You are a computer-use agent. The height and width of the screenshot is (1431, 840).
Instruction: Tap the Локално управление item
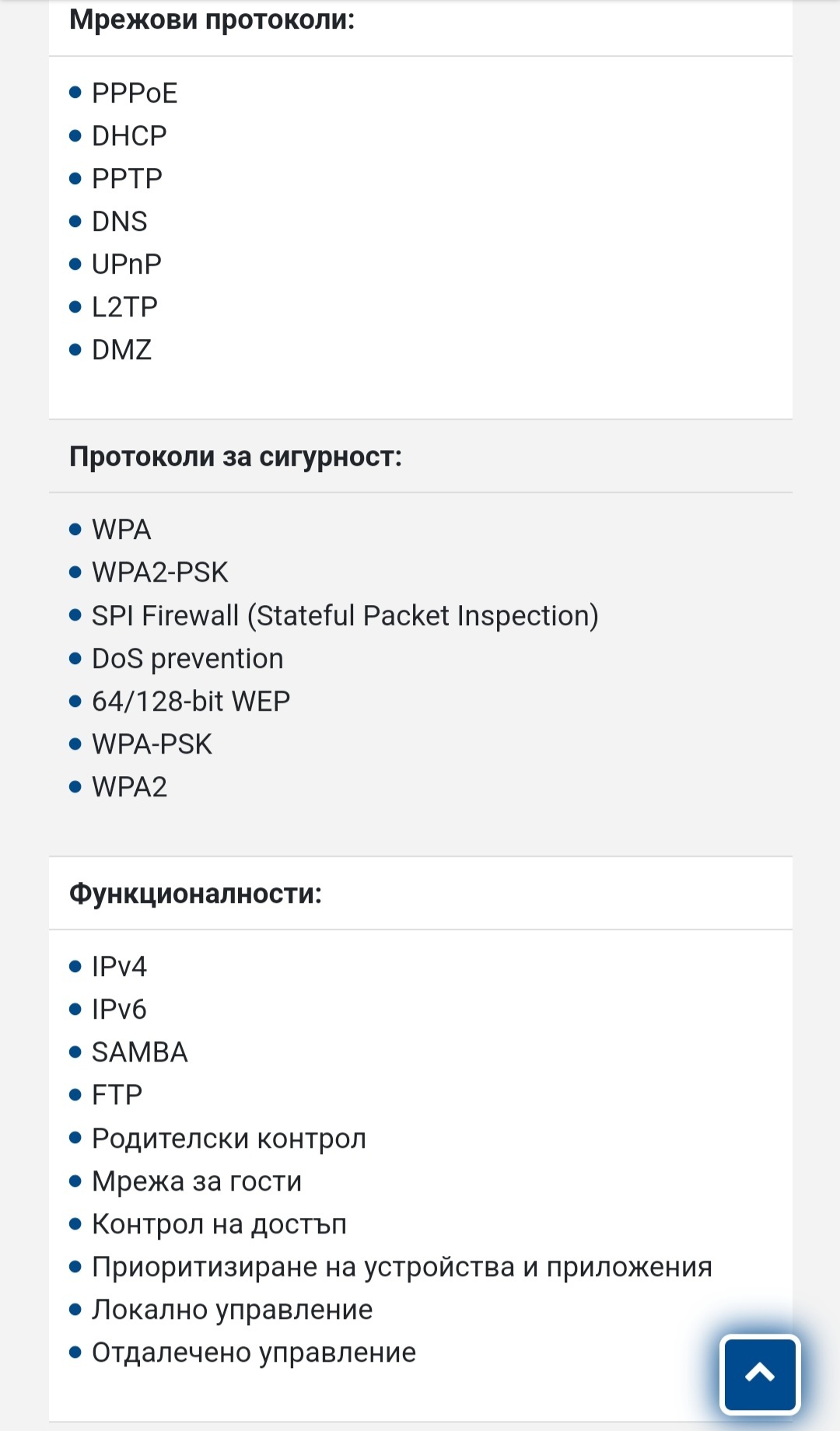click(x=232, y=1310)
